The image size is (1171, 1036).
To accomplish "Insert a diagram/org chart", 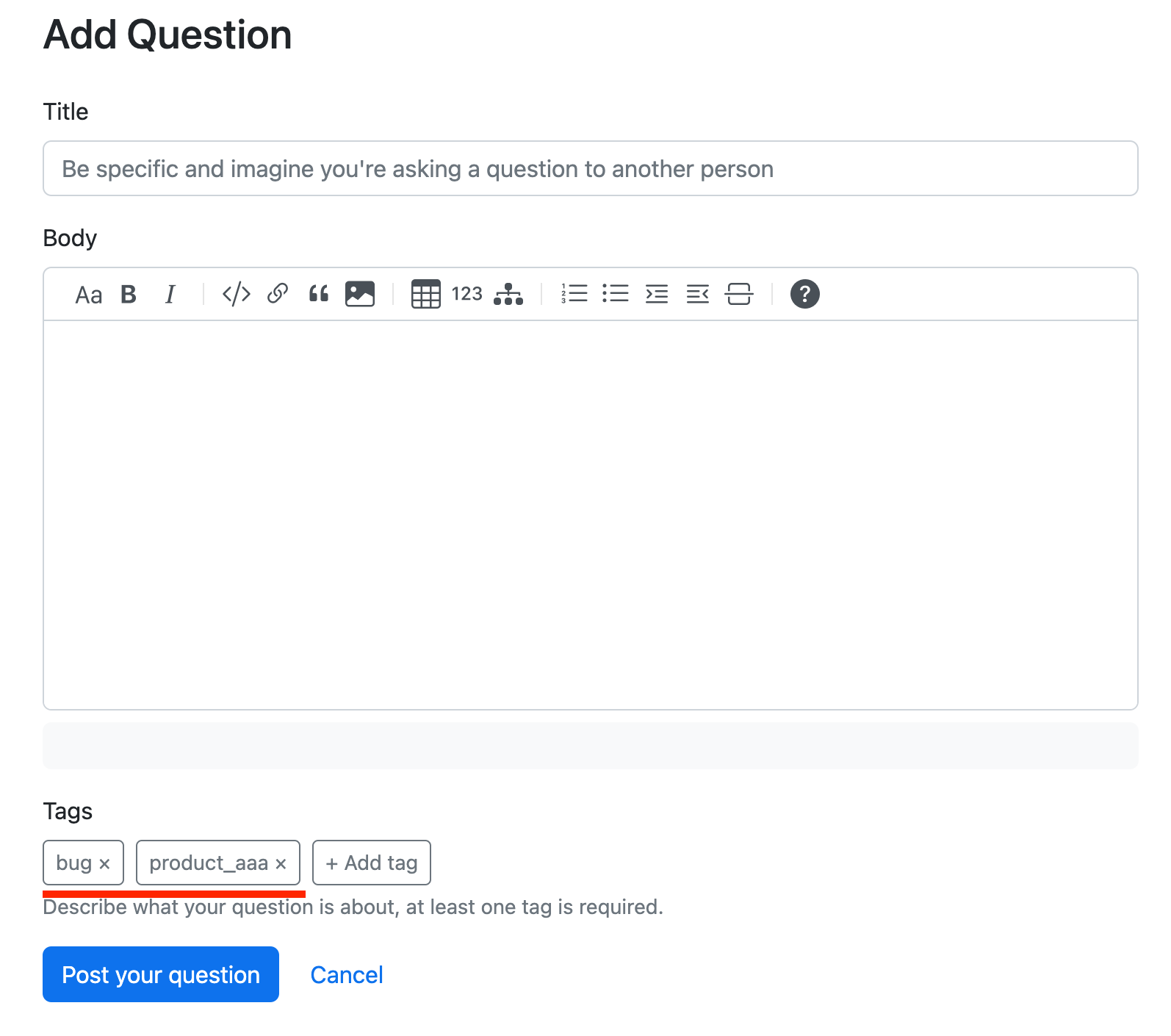I will 509,294.
